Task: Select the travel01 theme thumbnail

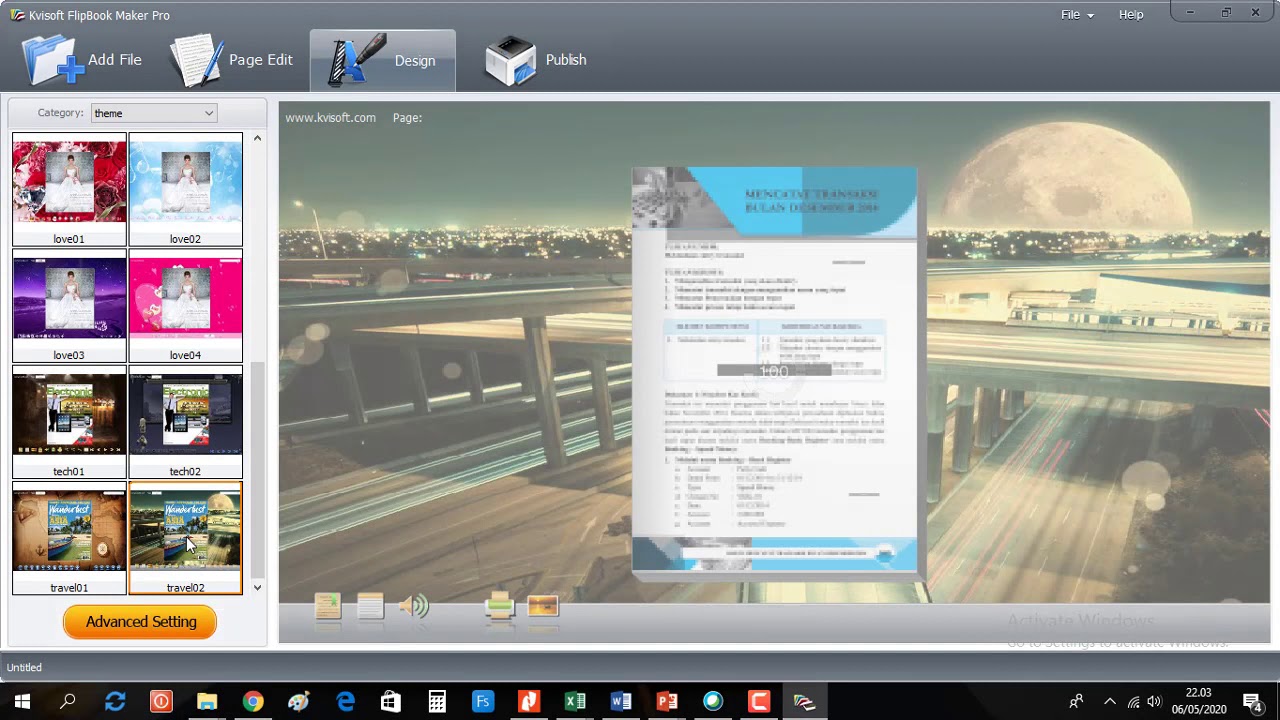Action: coord(69,538)
